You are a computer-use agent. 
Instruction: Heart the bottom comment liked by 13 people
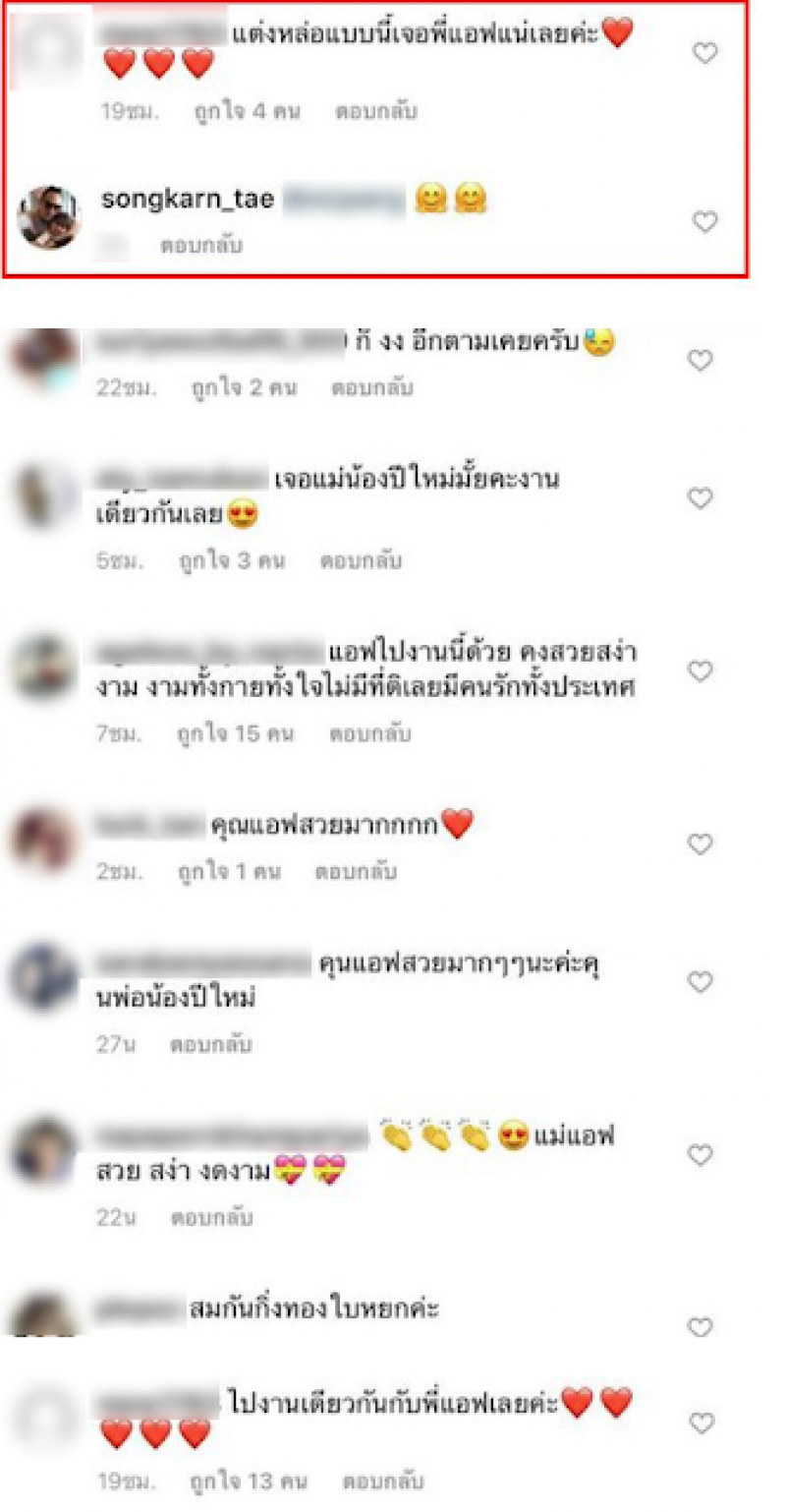tap(703, 1423)
